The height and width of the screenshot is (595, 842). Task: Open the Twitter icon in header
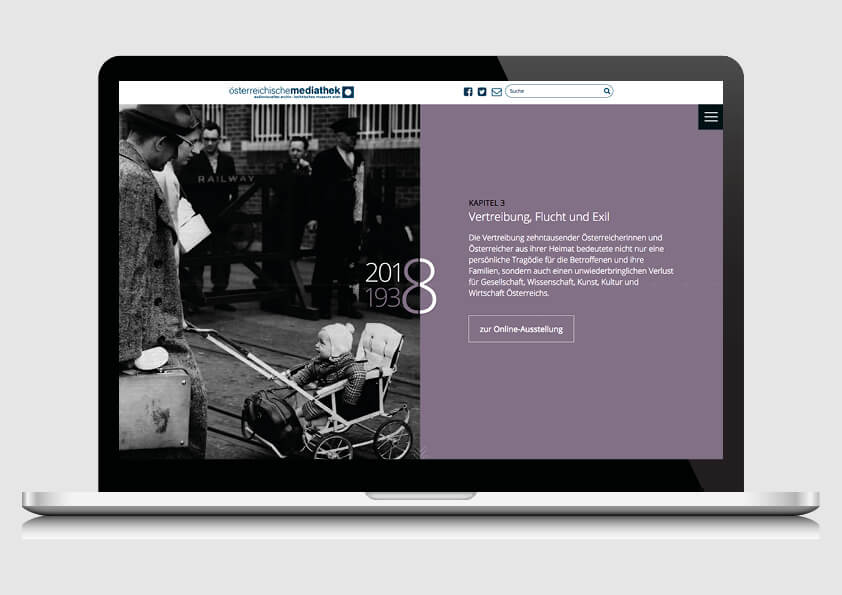(x=482, y=92)
